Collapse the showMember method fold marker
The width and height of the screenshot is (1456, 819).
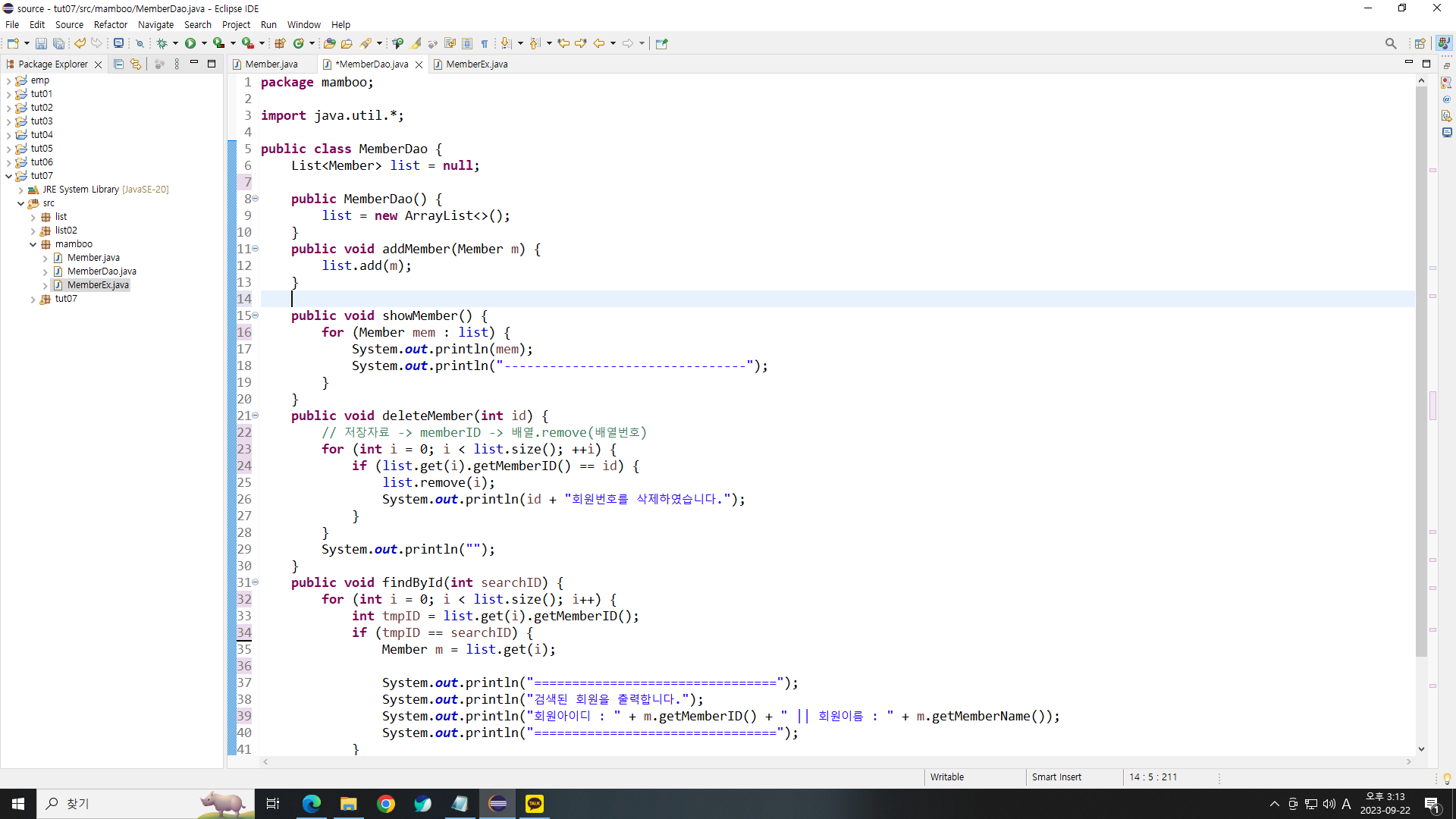[256, 315]
